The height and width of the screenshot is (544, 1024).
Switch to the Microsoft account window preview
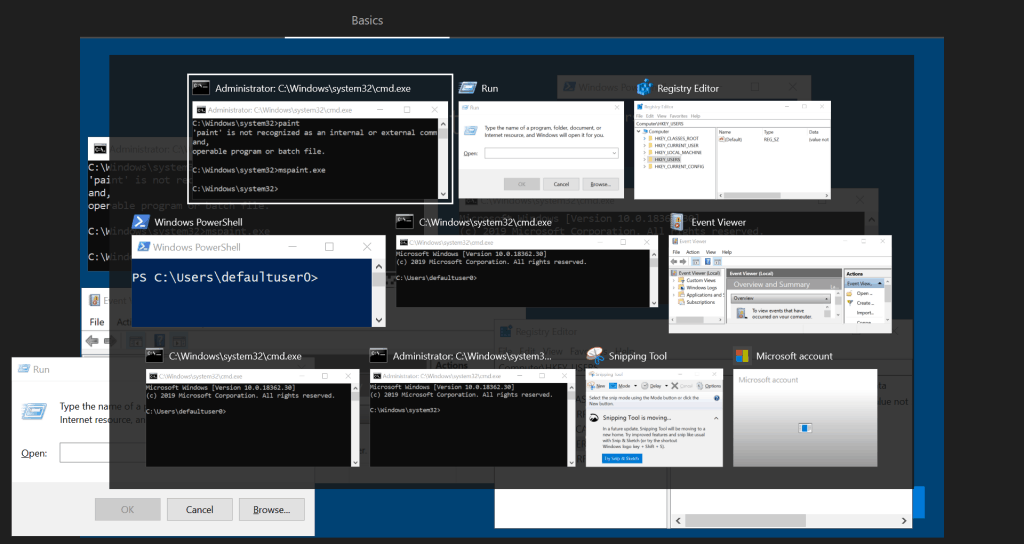(805, 418)
